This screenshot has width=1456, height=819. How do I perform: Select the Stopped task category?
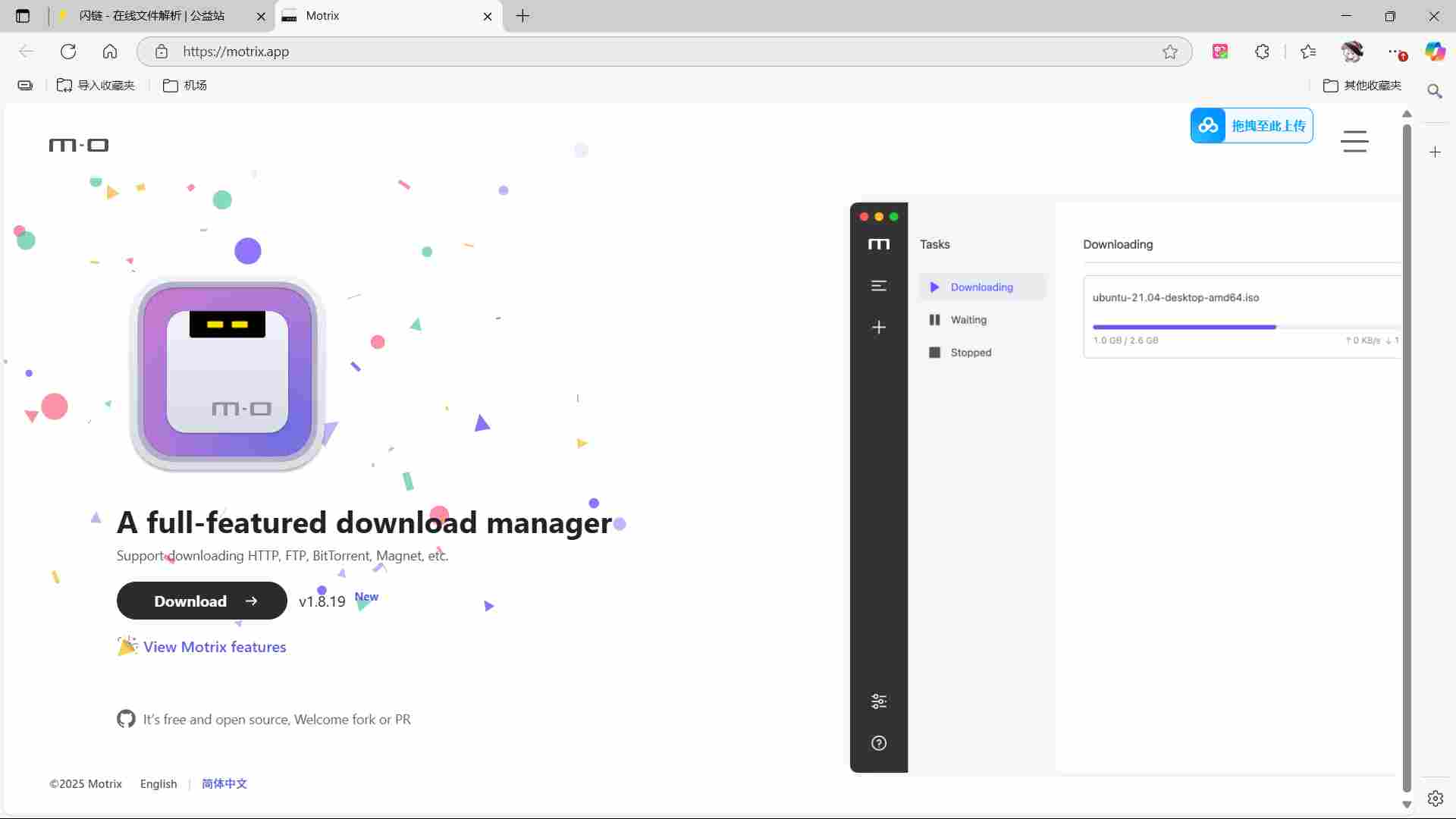click(971, 353)
